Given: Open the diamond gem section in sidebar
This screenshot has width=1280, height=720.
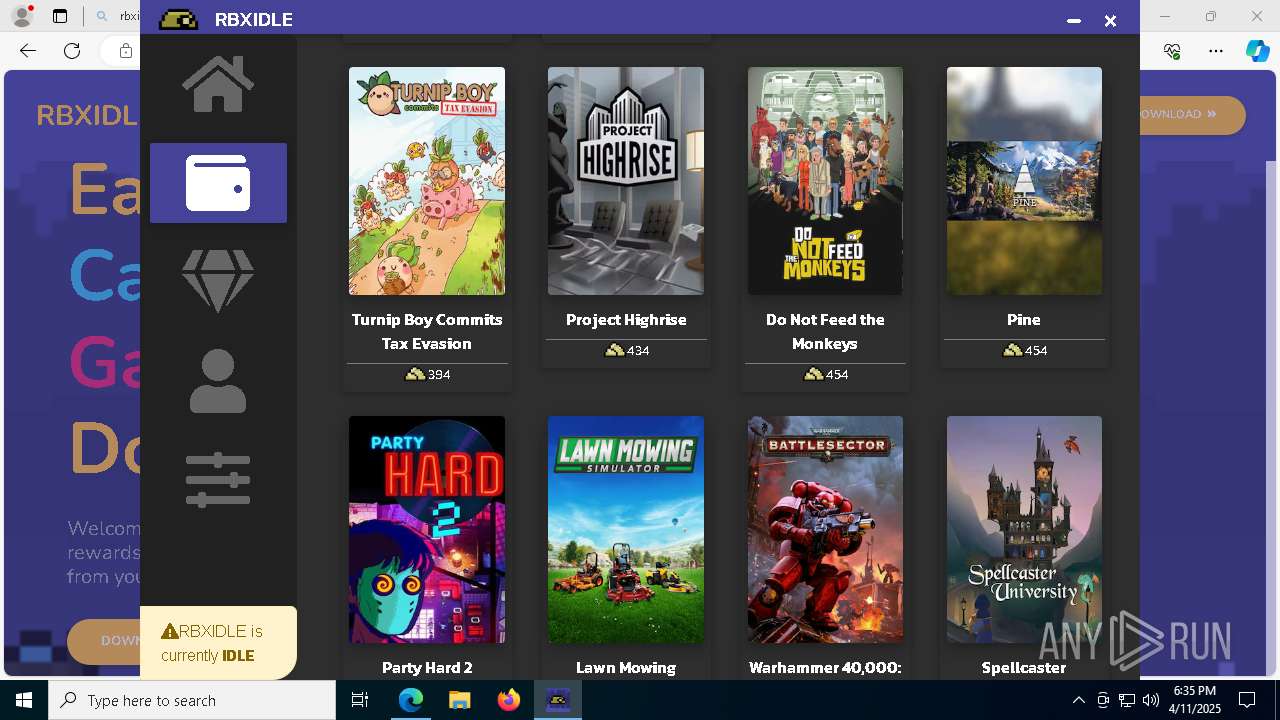Looking at the screenshot, I should [218, 280].
